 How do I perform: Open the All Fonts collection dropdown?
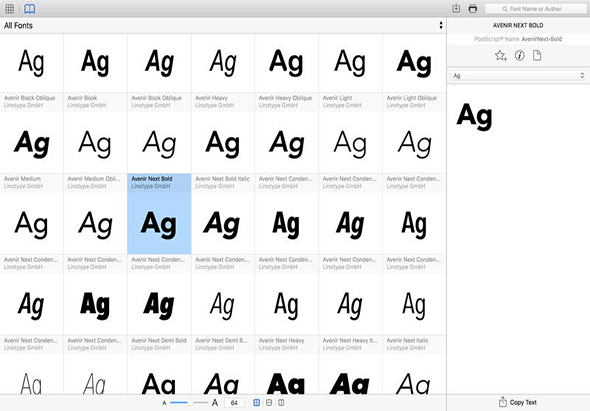[x=223, y=26]
